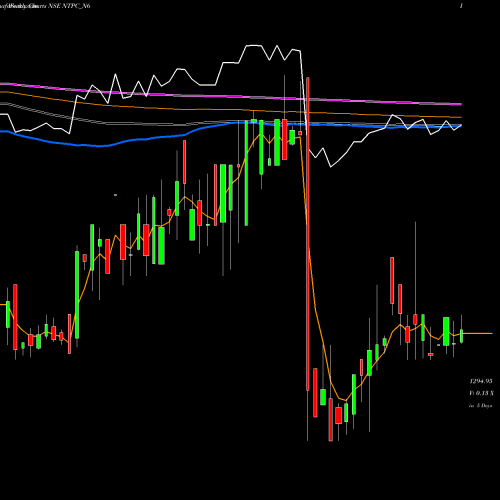This screenshot has height=500, width=500.
Task: Click the "in 5 Days" label
Action: [480, 406]
